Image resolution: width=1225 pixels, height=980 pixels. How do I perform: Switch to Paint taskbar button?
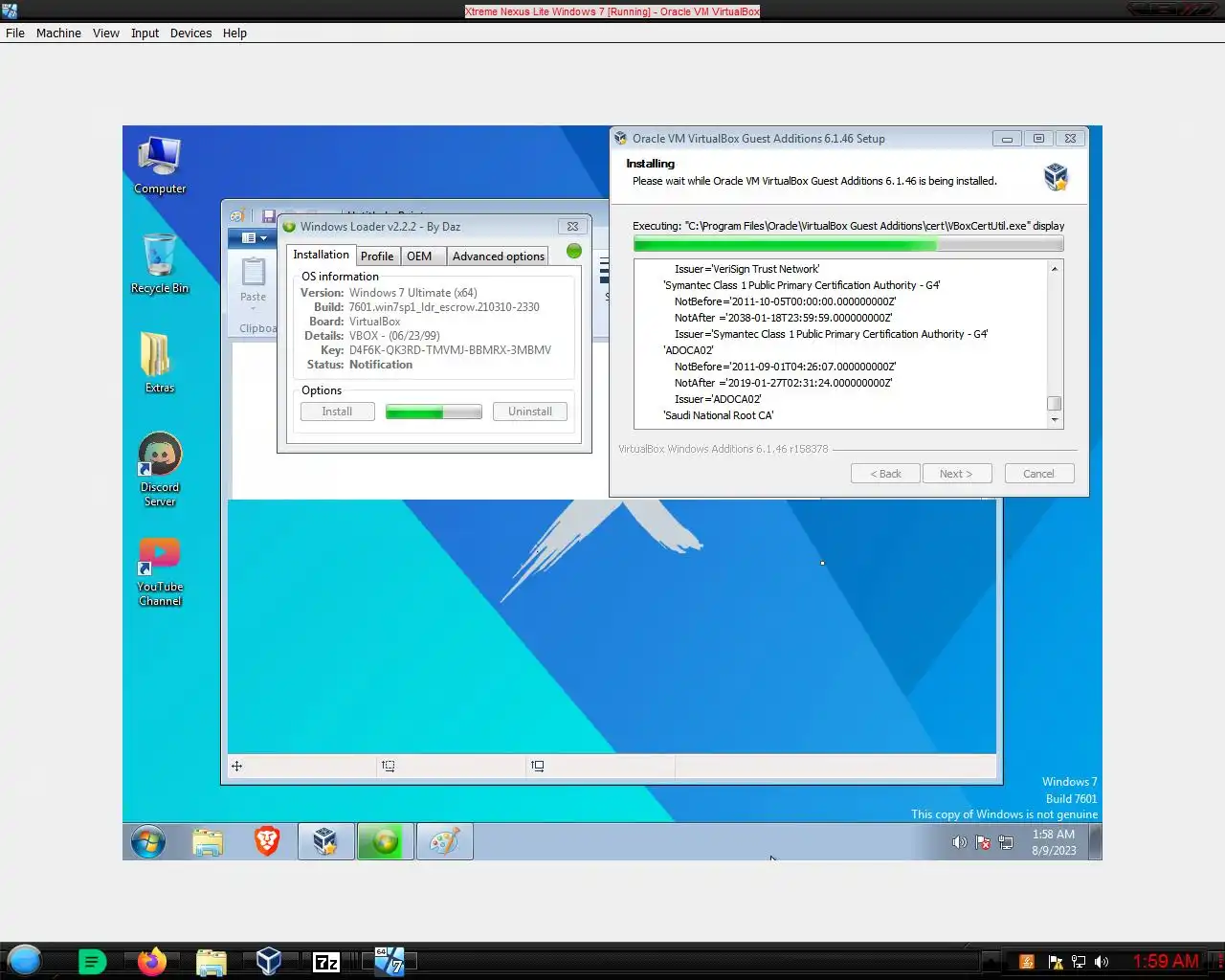[x=444, y=842]
